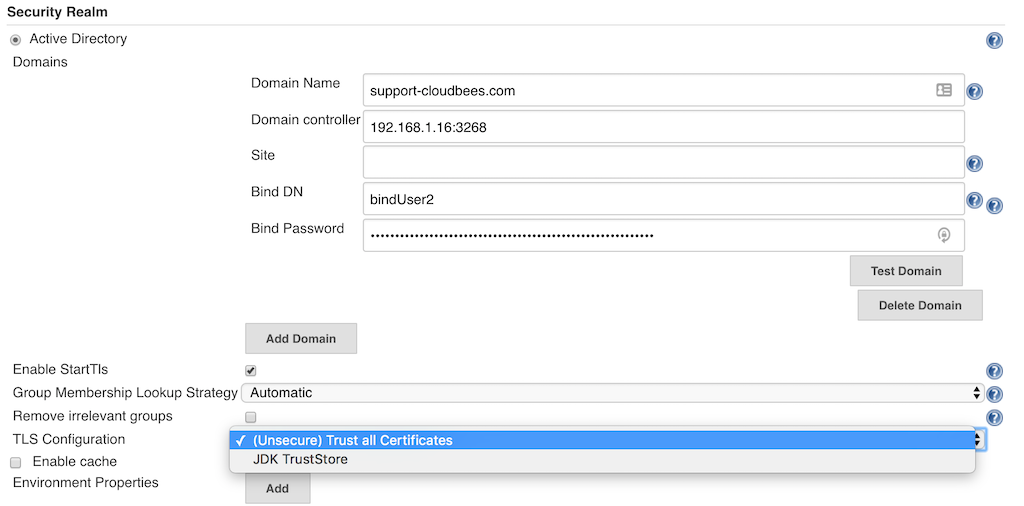Viewport: 1024px width, 506px height.
Task: Toggle the Enable StartTls checkbox
Action: [251, 370]
